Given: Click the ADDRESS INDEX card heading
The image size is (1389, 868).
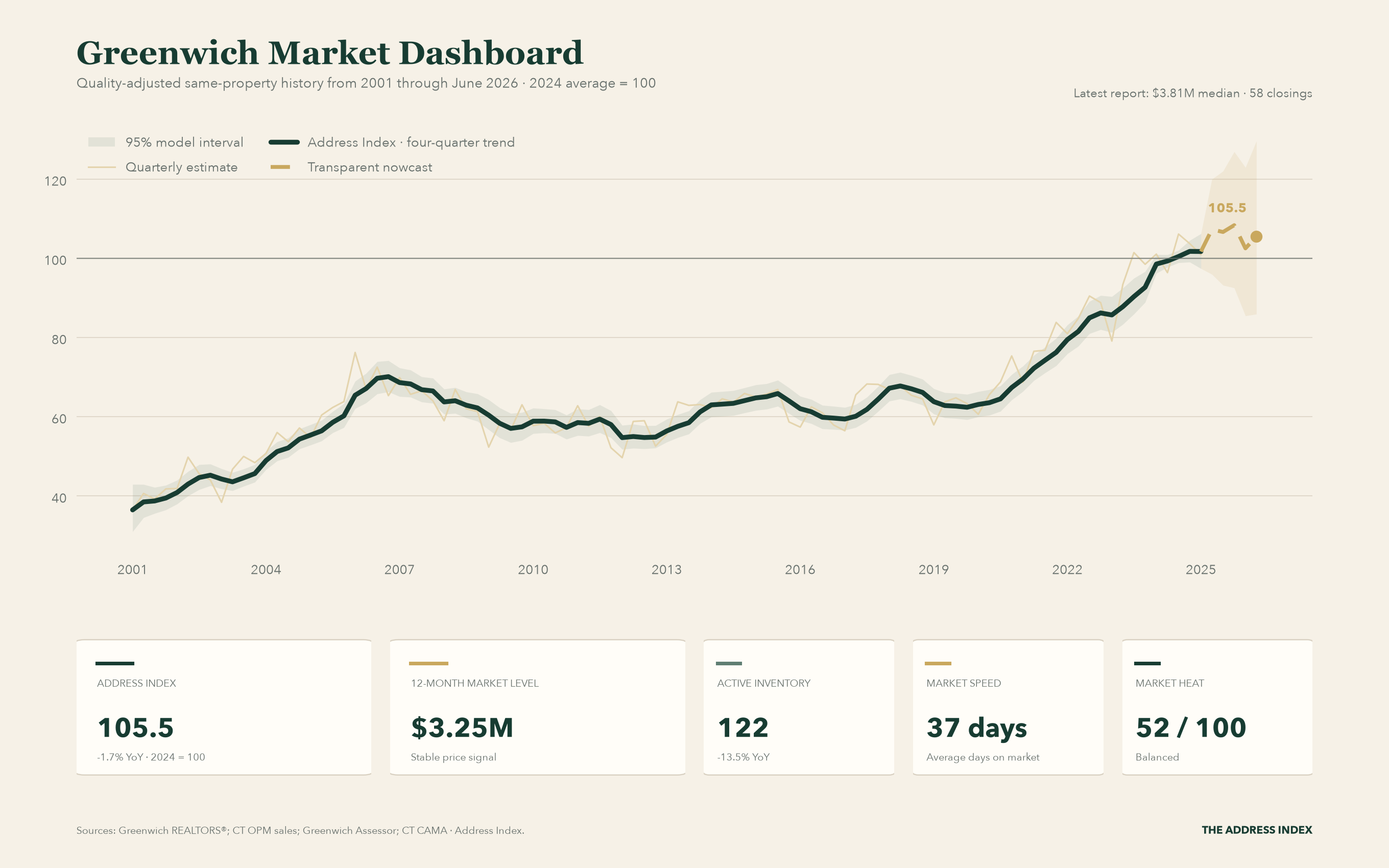Looking at the screenshot, I should [x=137, y=683].
